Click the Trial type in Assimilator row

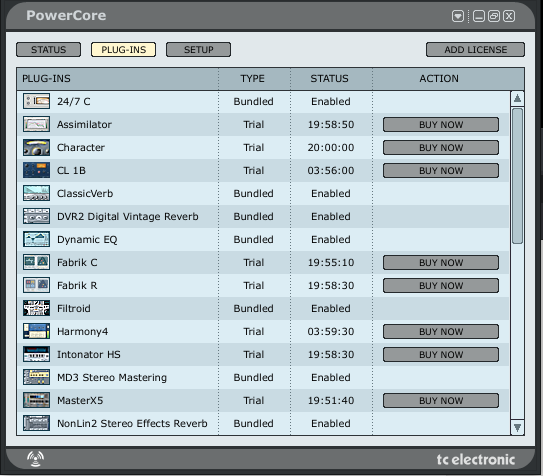[253, 125]
